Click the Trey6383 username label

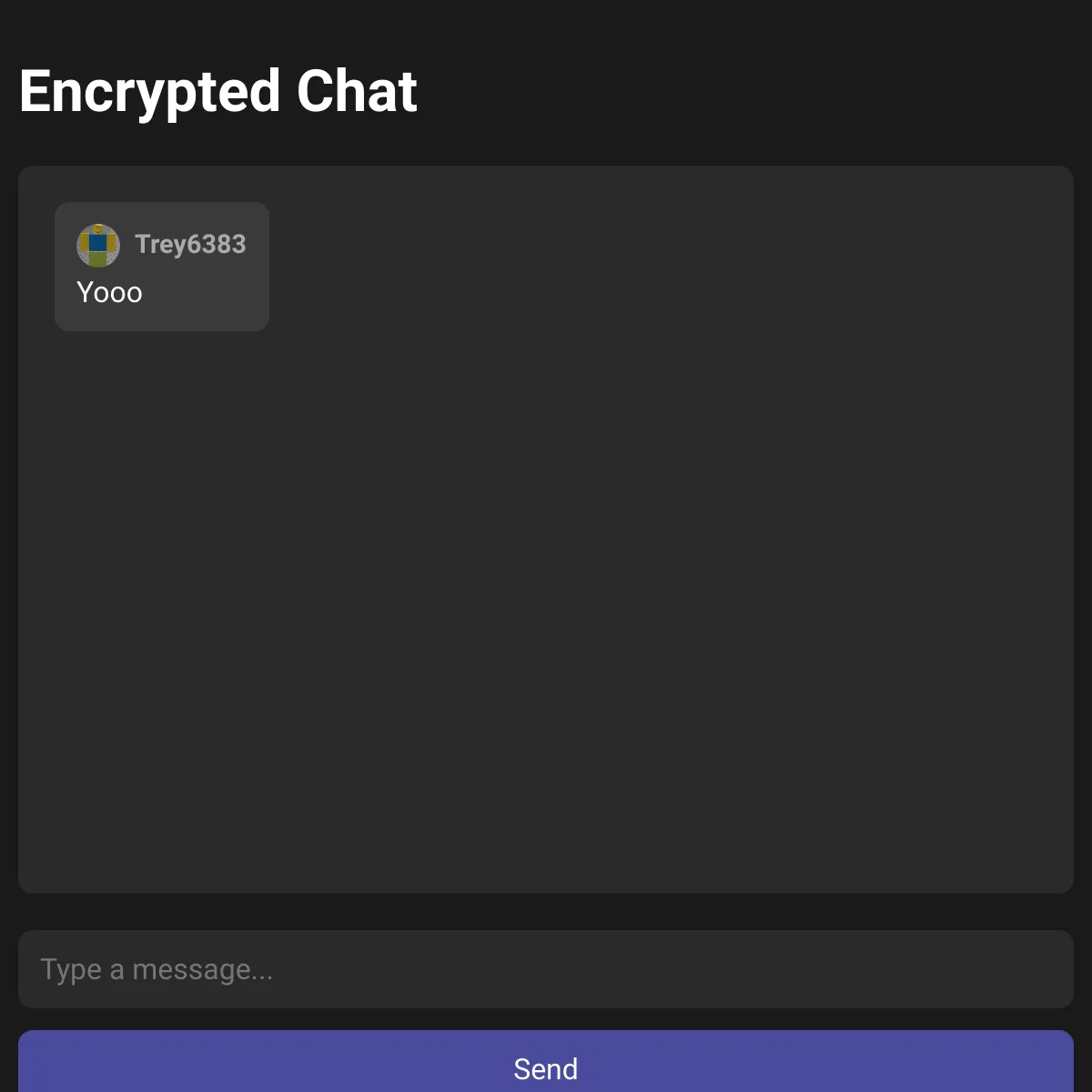pos(190,245)
